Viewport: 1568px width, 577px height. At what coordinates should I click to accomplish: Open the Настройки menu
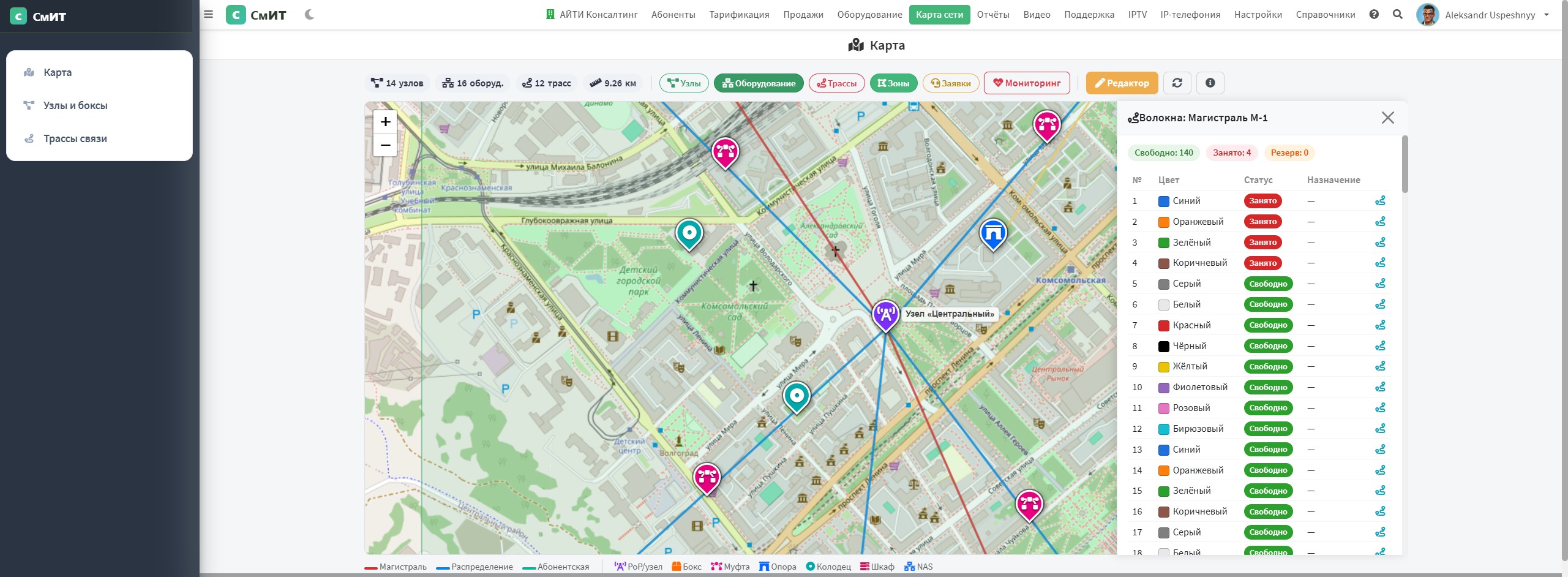[x=1258, y=15]
